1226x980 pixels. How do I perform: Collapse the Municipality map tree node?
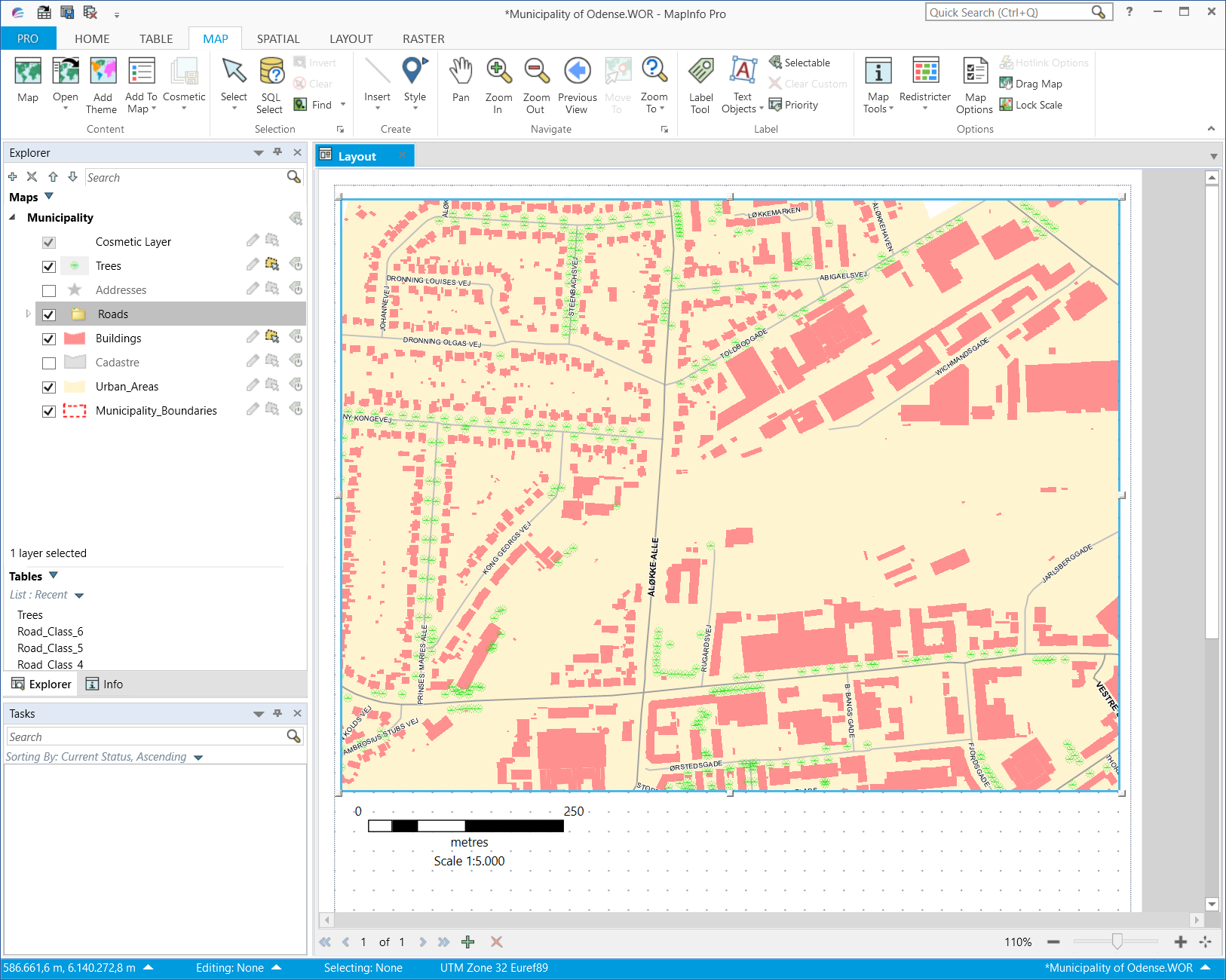click(x=12, y=217)
